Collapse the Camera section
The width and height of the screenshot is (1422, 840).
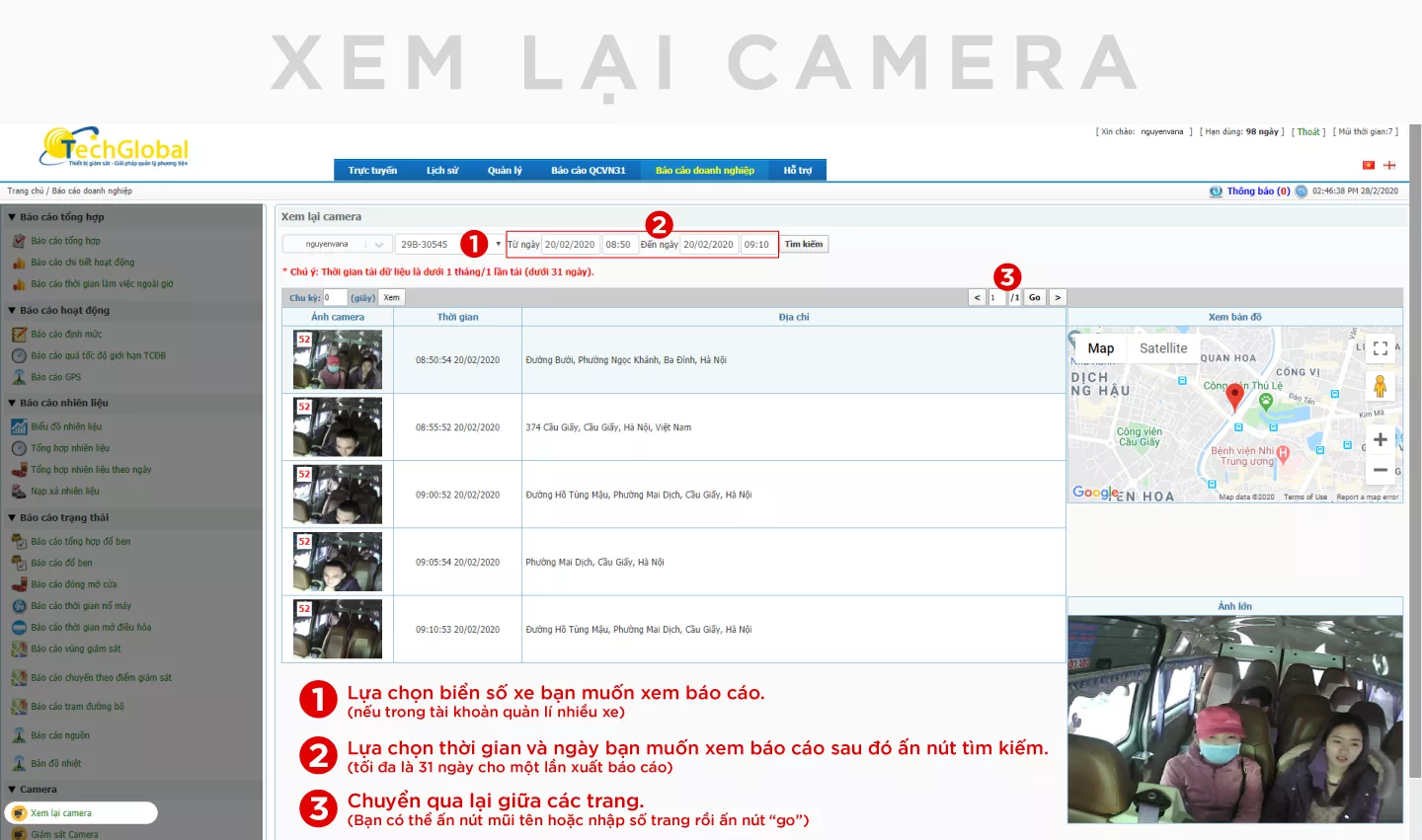coord(12,790)
